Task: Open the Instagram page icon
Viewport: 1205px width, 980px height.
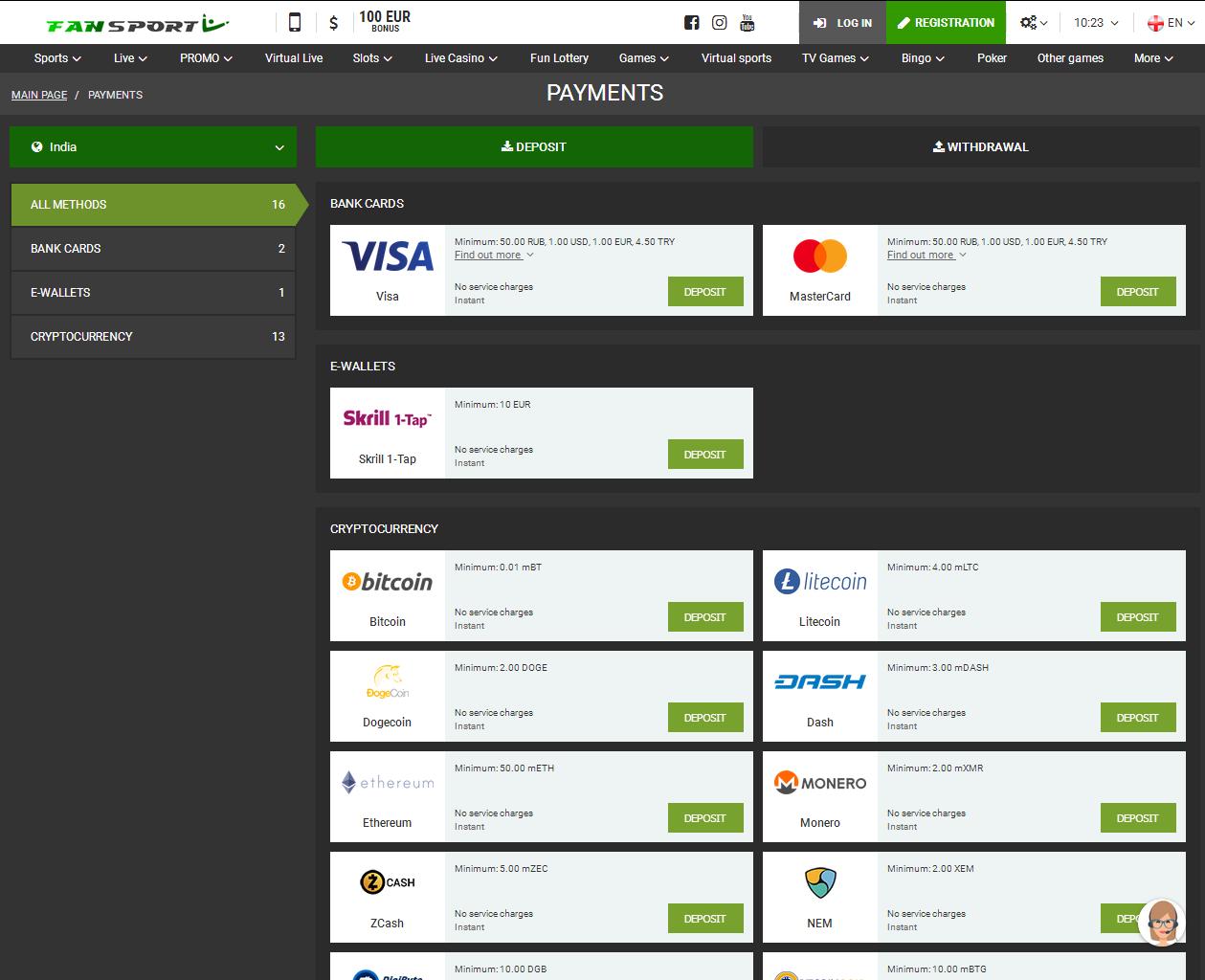Action: coord(719,22)
